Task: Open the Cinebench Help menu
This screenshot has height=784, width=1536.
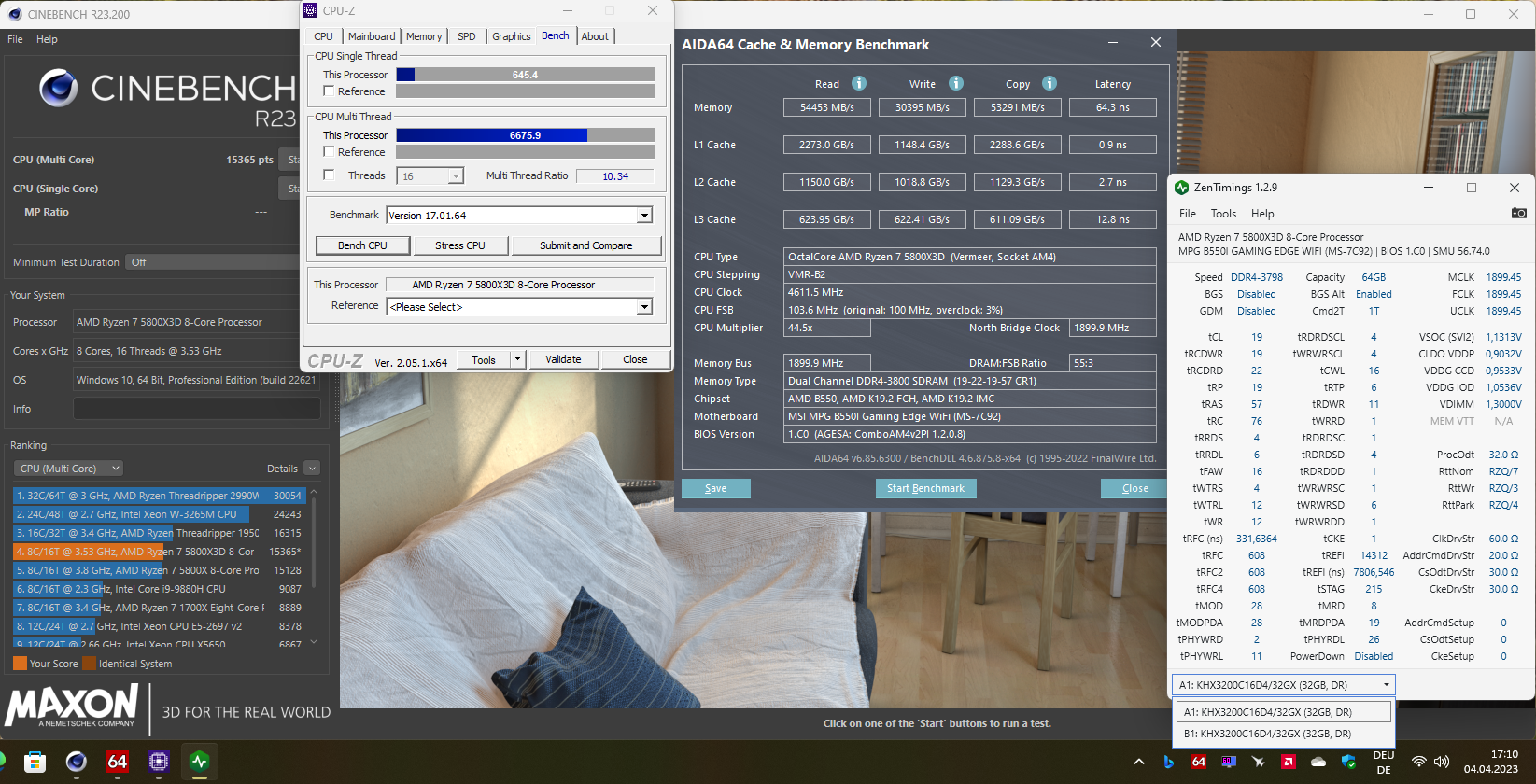Action: click(47, 39)
